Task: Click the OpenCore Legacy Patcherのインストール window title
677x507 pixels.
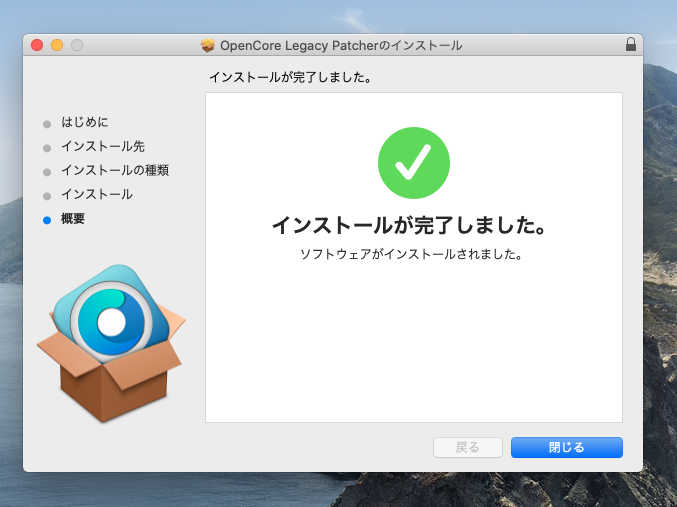Action: (340, 46)
